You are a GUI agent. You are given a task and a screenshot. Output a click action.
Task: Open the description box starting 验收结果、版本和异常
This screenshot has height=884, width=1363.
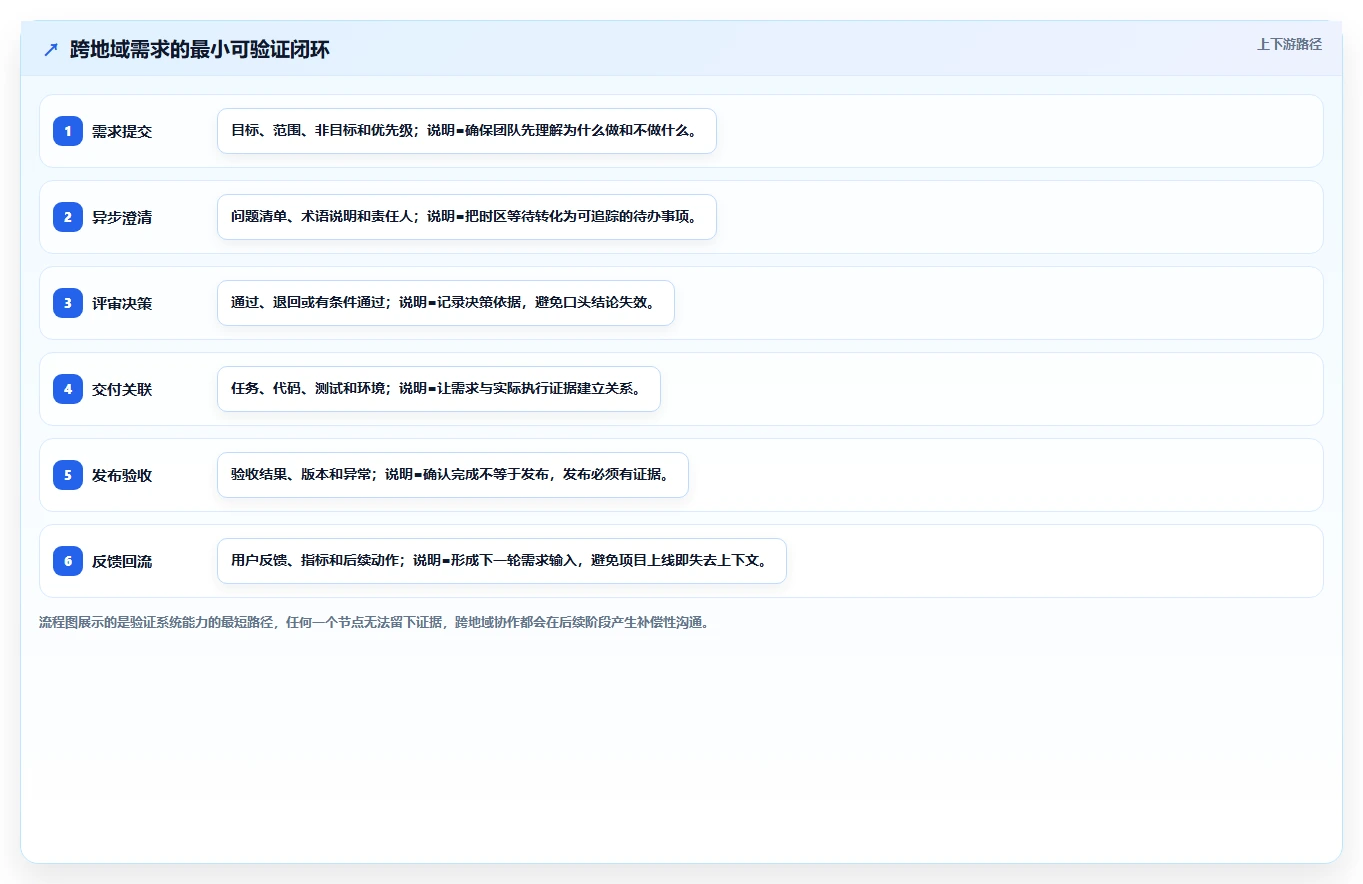coord(453,475)
